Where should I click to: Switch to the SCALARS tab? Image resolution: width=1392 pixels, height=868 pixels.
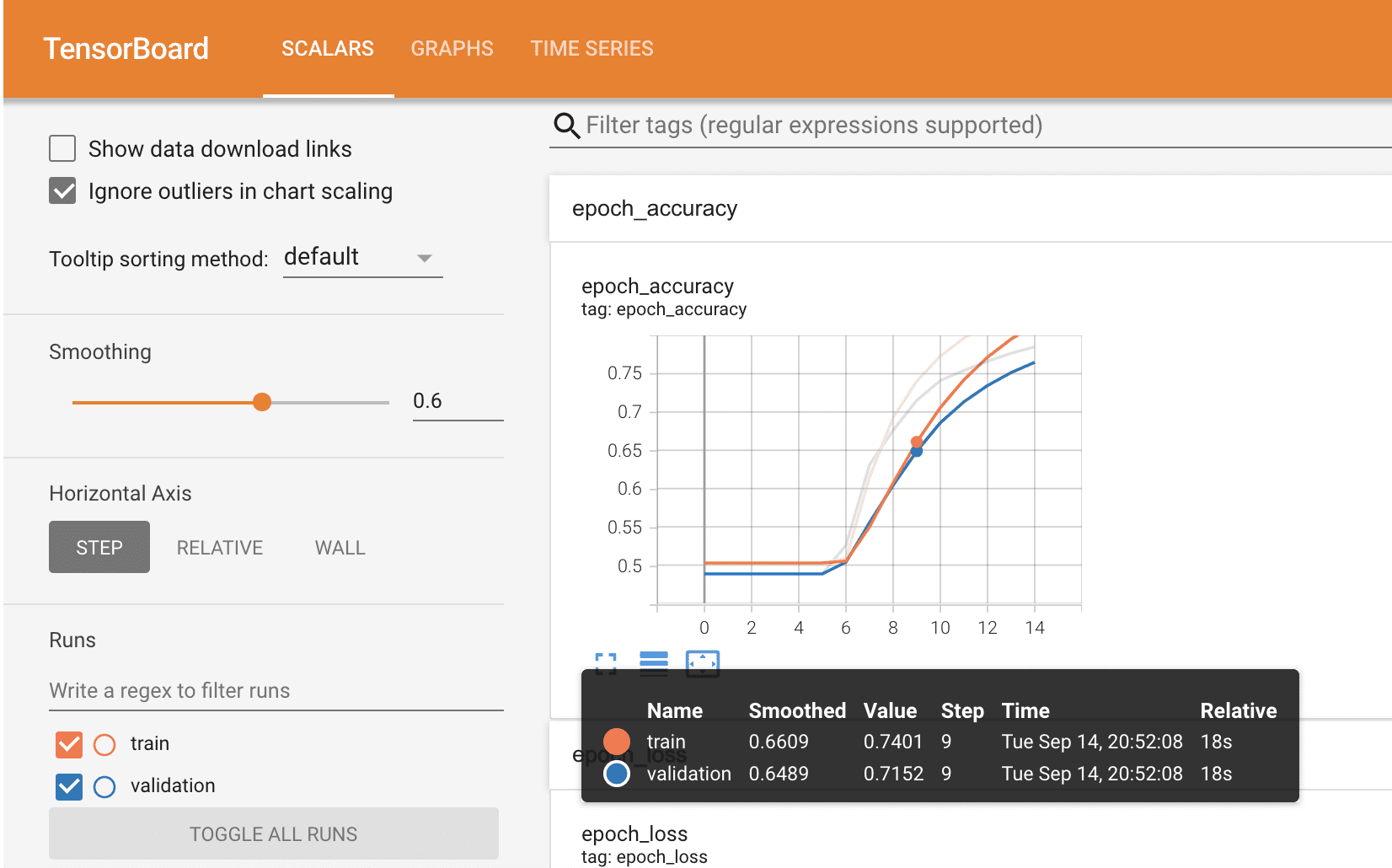click(x=328, y=49)
